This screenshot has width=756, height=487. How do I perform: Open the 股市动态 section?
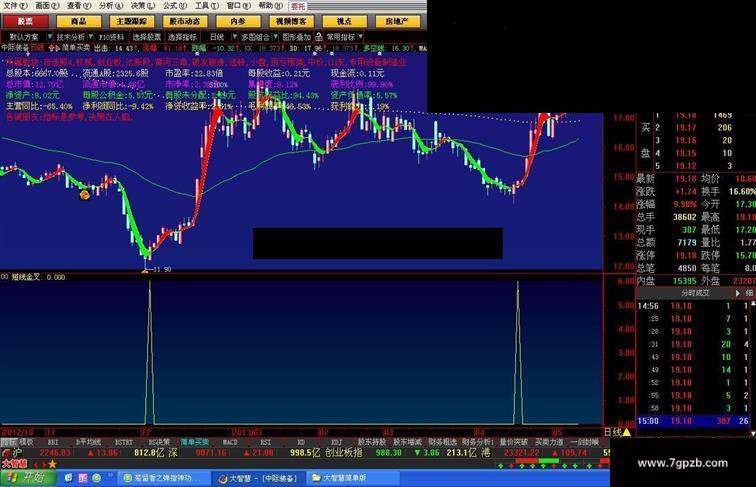(185, 21)
